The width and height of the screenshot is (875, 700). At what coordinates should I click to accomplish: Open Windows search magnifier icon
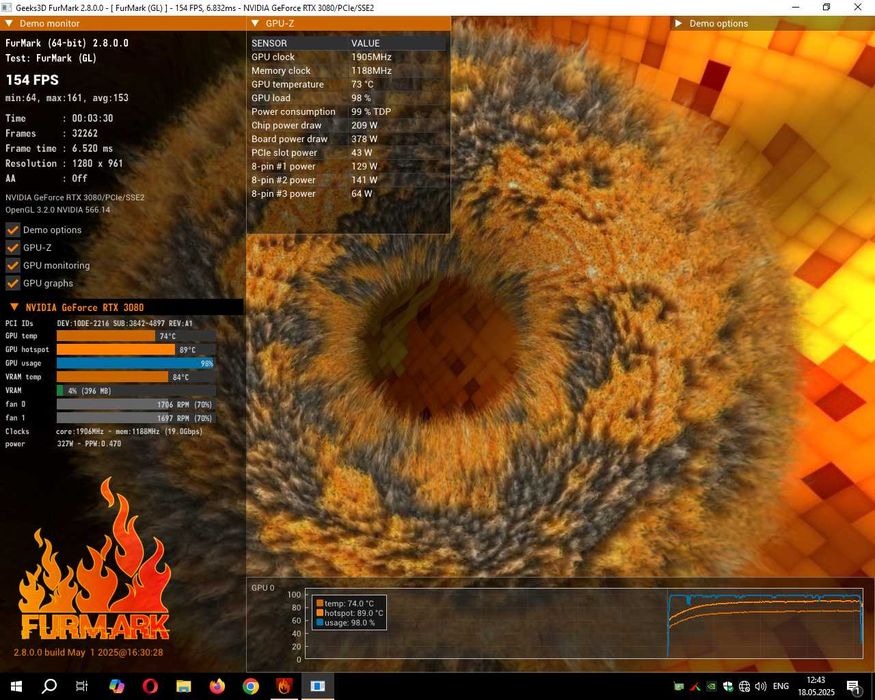[49, 686]
